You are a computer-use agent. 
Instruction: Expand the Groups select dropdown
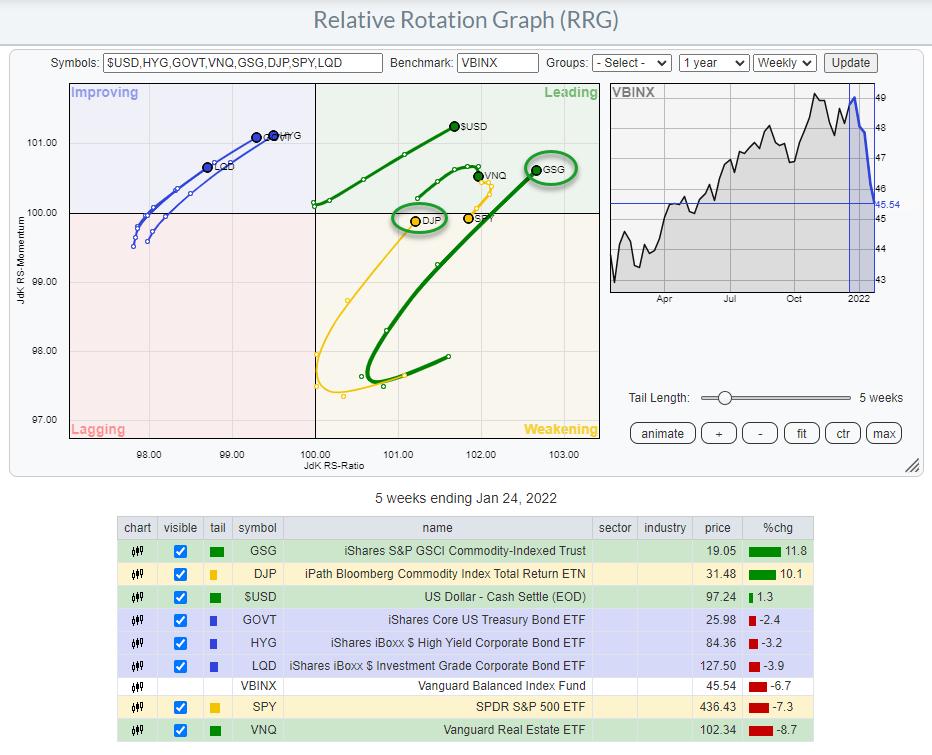coord(631,63)
